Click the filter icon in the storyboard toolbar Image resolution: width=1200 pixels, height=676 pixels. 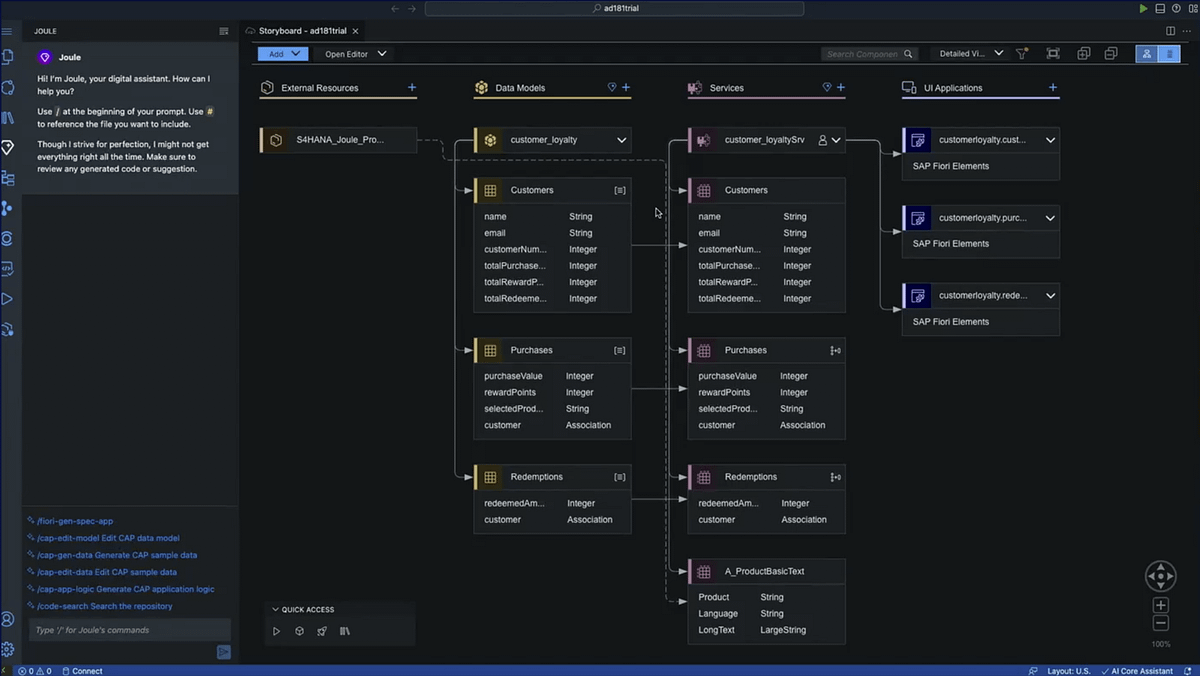pos(1022,54)
